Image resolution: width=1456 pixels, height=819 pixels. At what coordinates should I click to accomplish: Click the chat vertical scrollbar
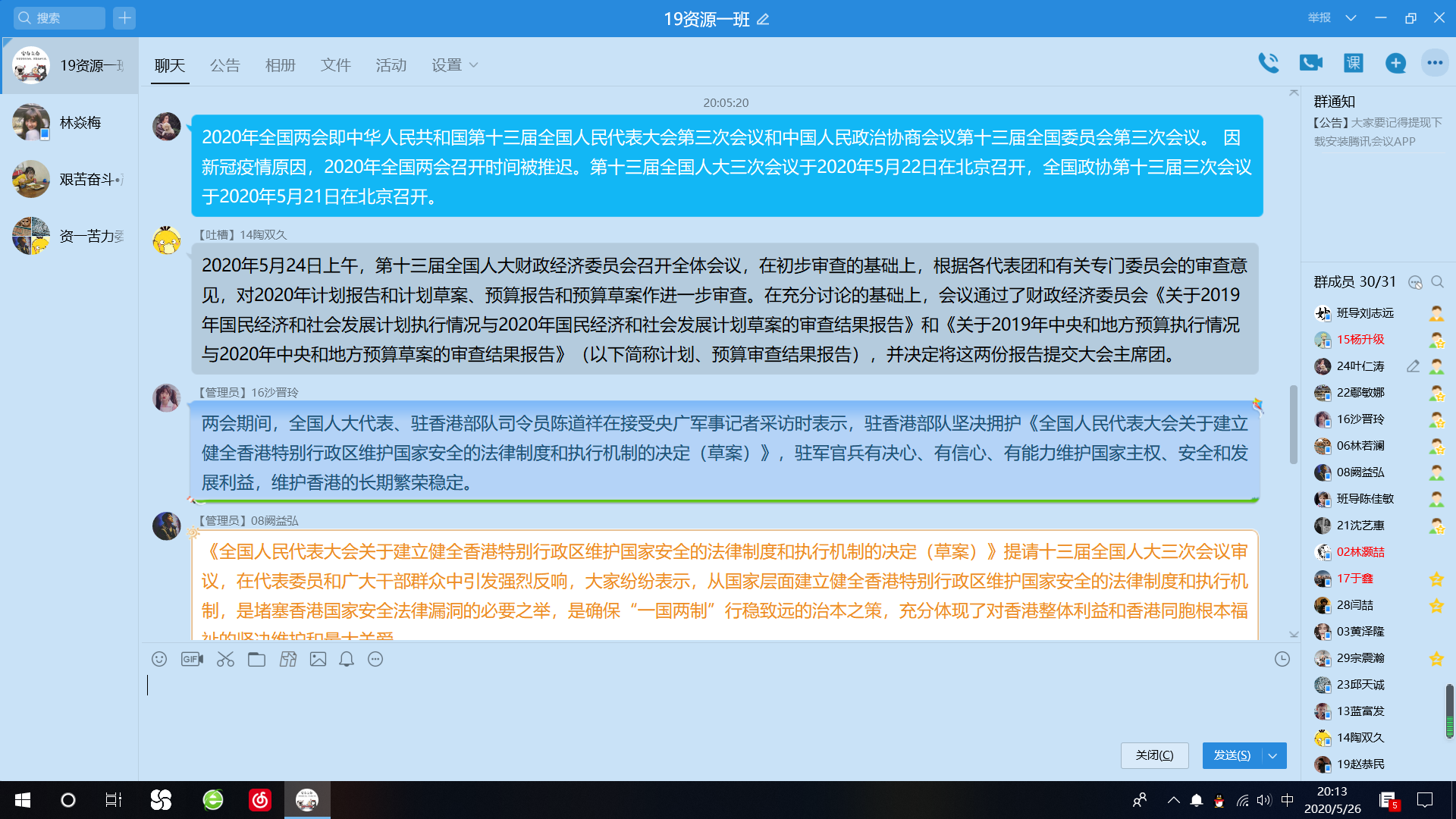(1293, 425)
